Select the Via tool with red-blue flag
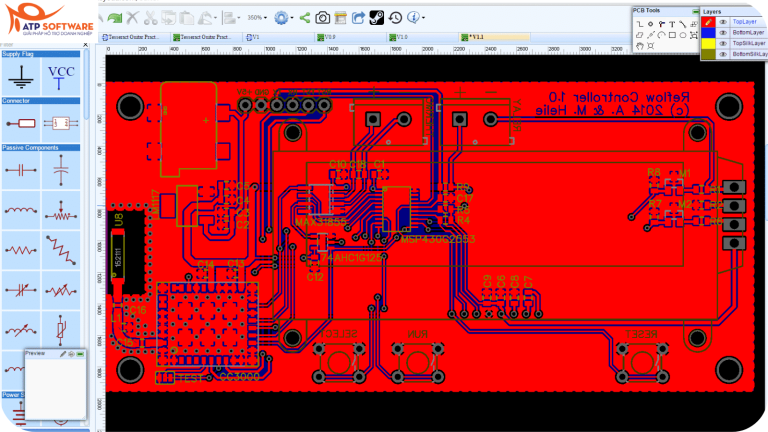 (662, 24)
